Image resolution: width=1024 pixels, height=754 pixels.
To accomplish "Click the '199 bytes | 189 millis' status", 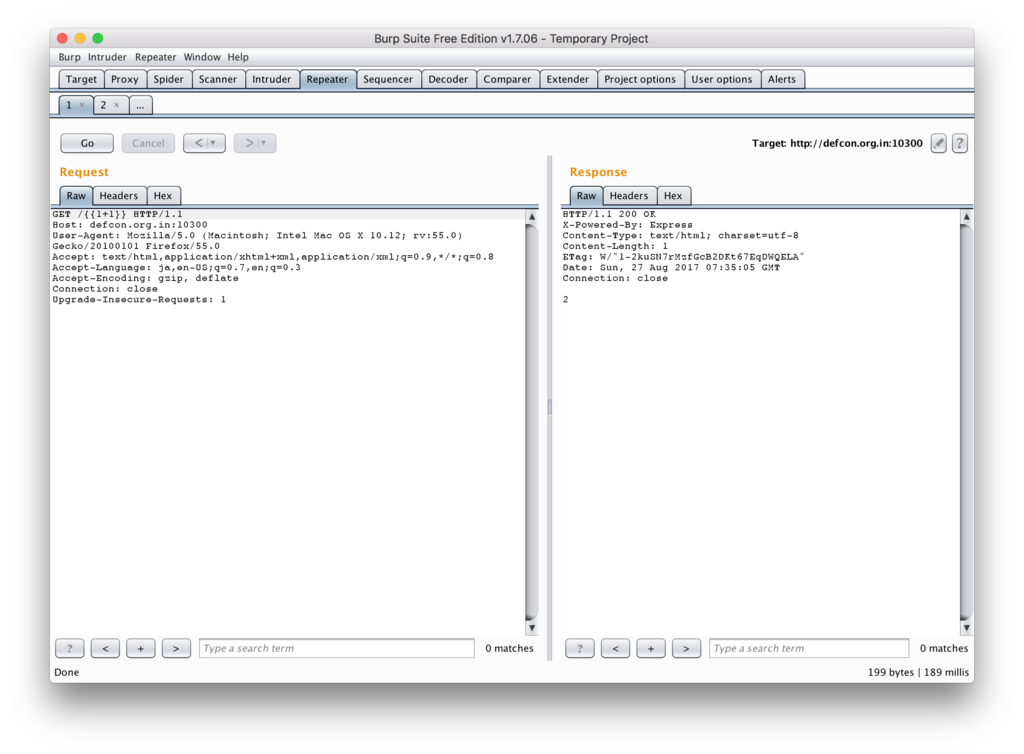I will (918, 672).
